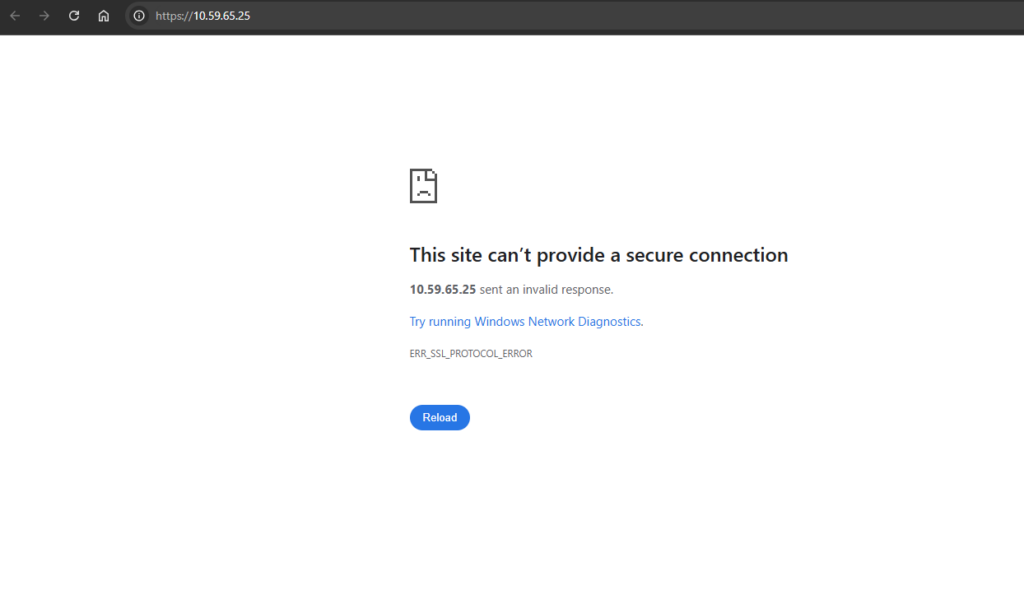Click the bold 10.59.65.25 in error message
1024x590 pixels.
443,289
